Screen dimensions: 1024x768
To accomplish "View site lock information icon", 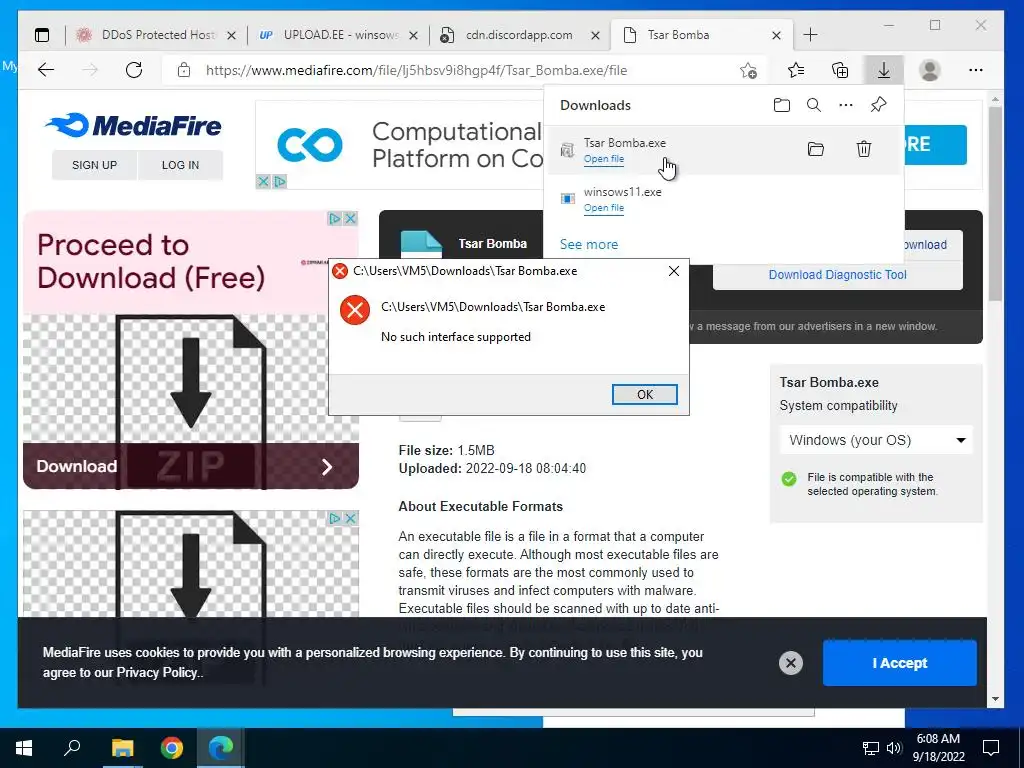I will point(184,70).
